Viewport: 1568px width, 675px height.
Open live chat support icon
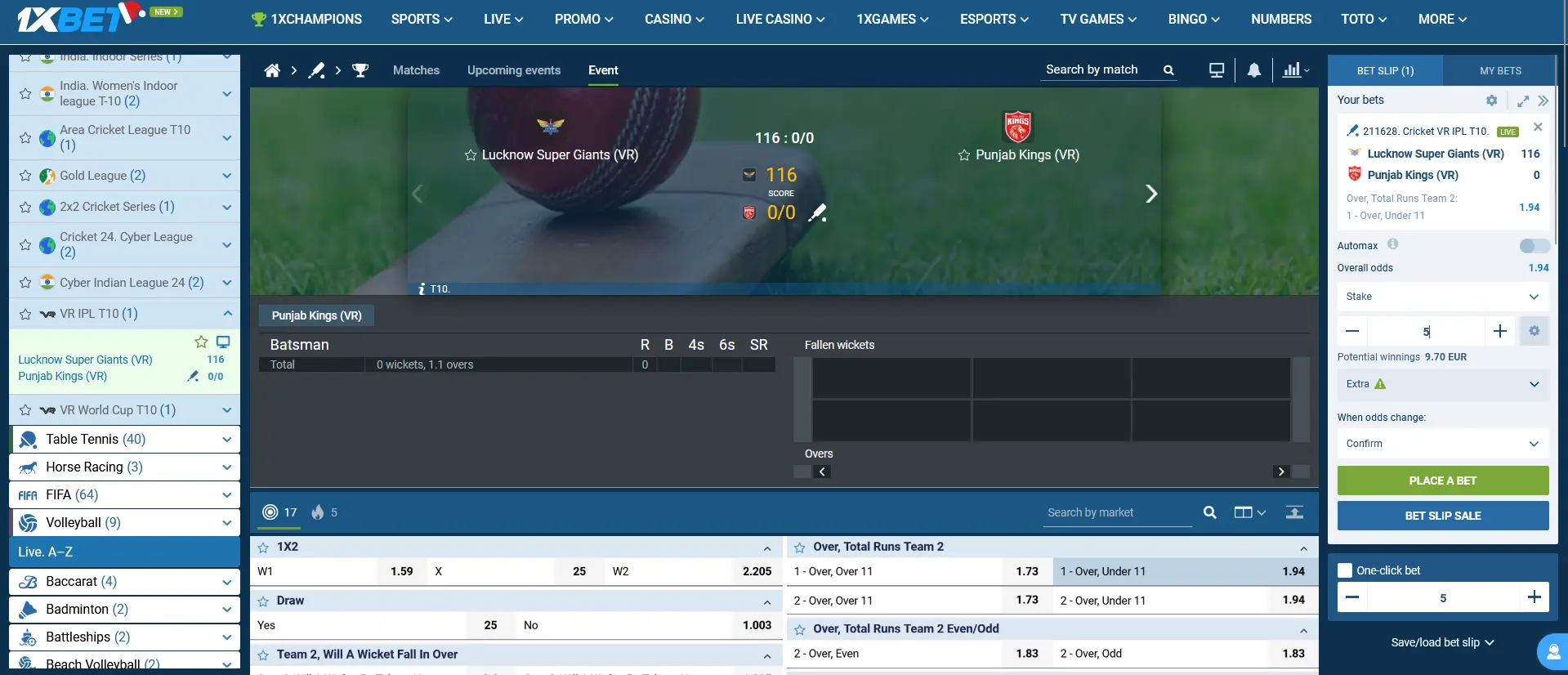1552,651
